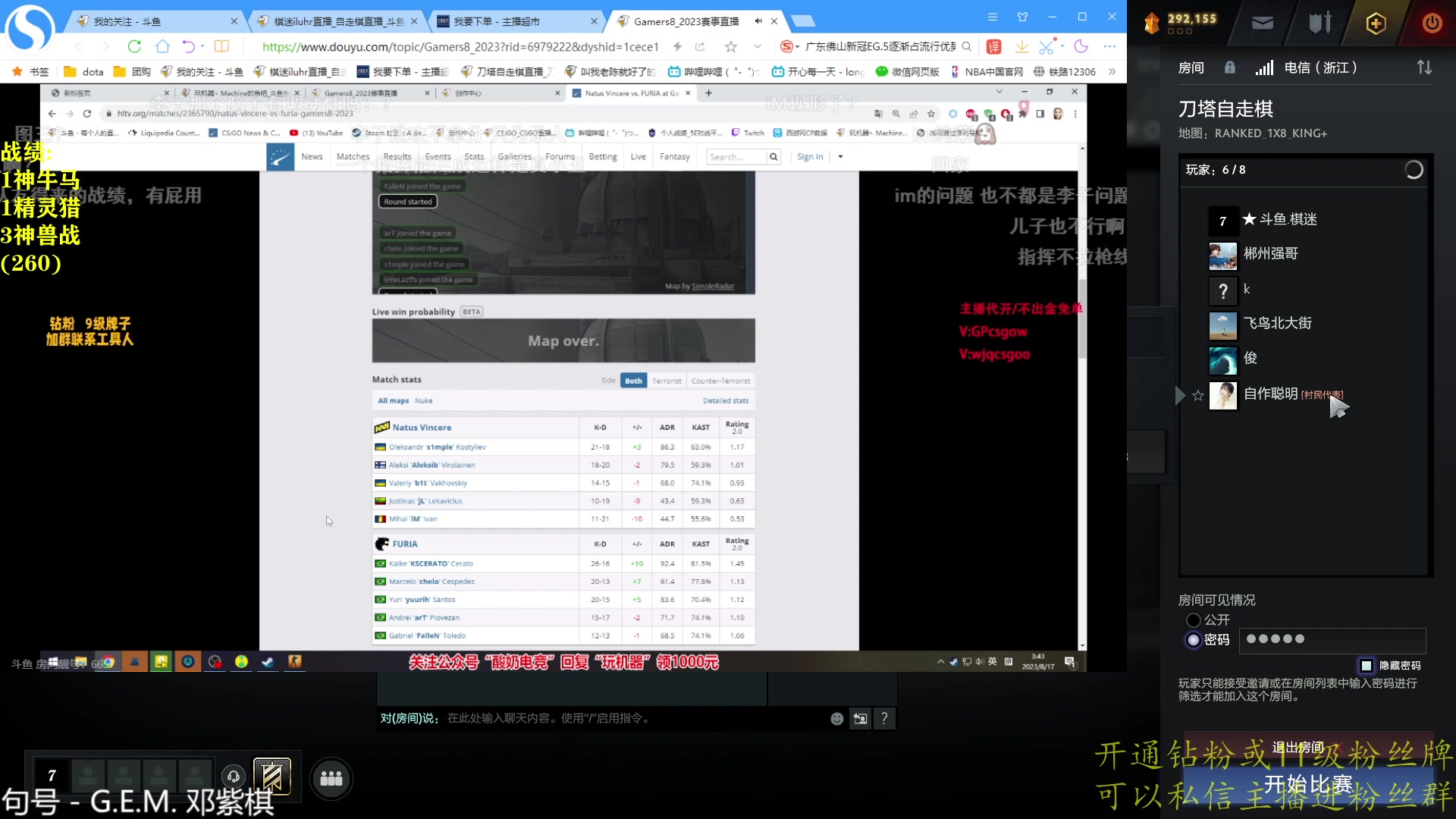Viewport: 1456px width, 819px height.
Task: Click the gold Dota Plus hexagon icon
Action: coord(1376,24)
